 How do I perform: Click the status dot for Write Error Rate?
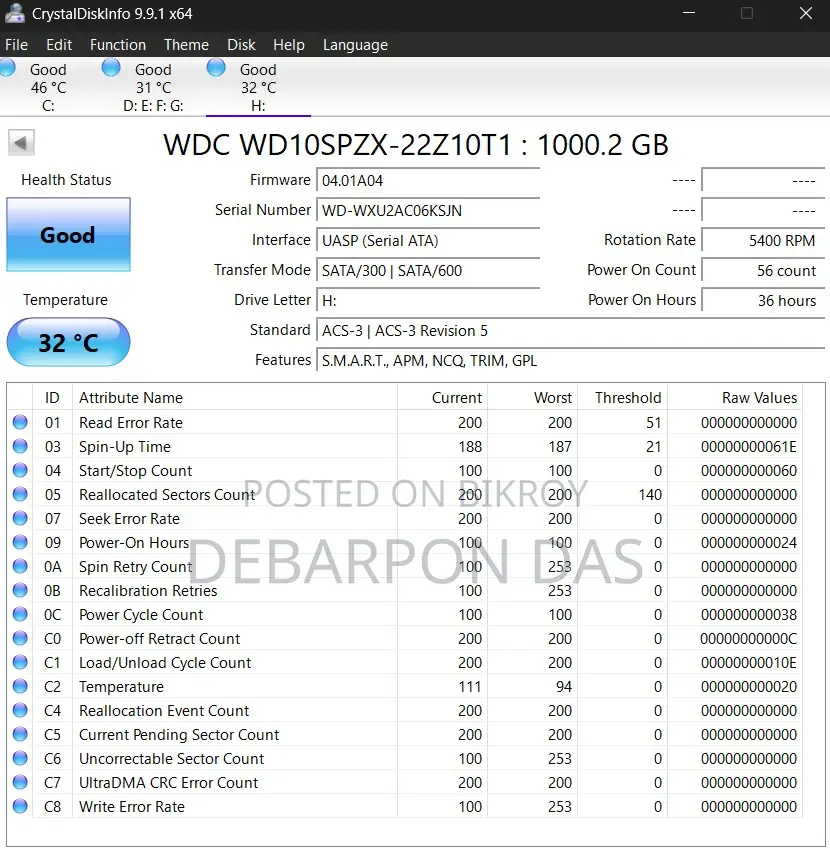pos(20,806)
